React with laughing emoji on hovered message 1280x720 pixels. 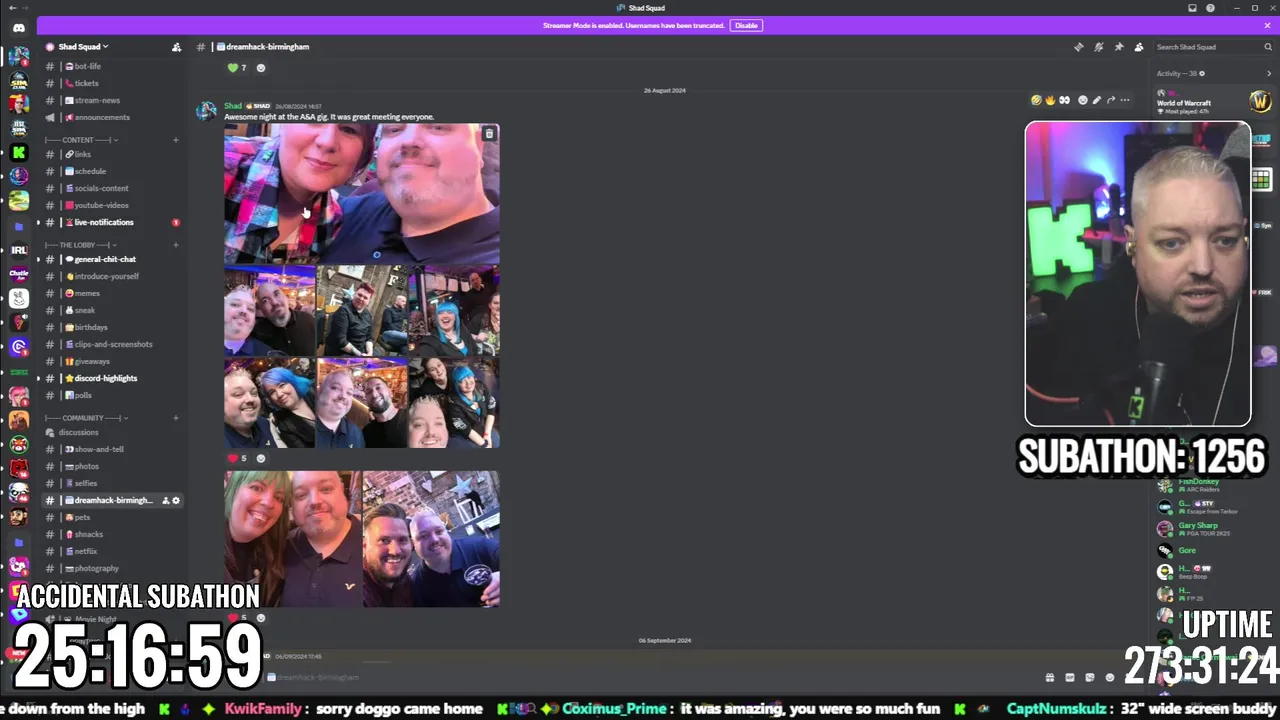tap(1036, 100)
